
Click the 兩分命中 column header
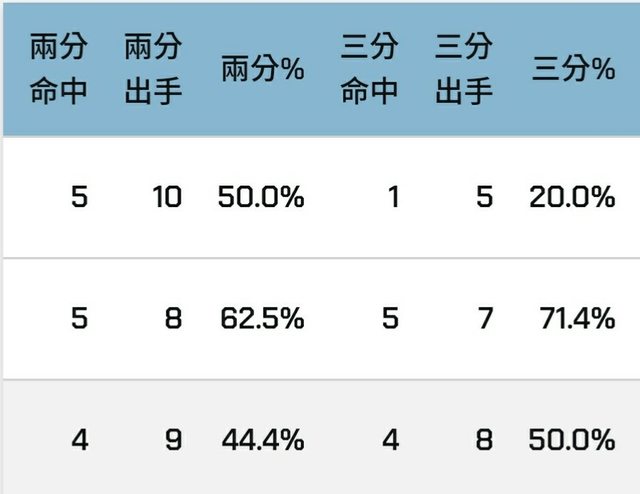point(59,69)
